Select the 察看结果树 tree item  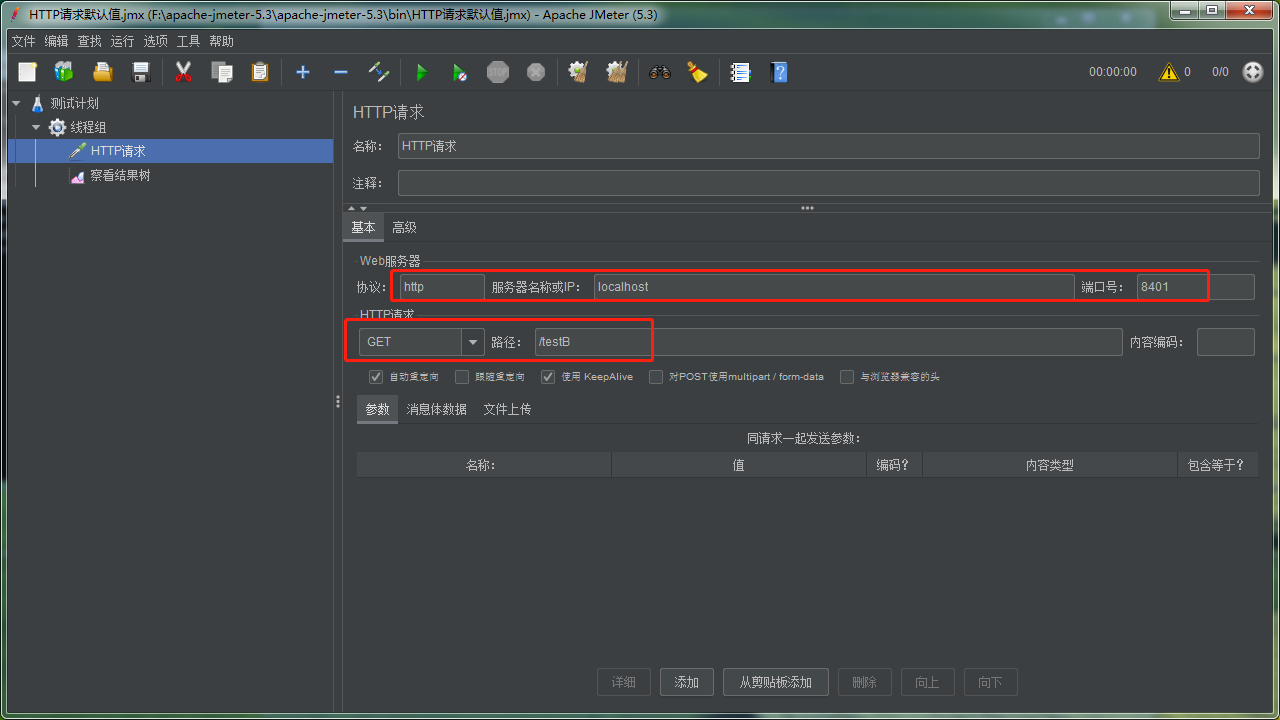click(x=120, y=175)
